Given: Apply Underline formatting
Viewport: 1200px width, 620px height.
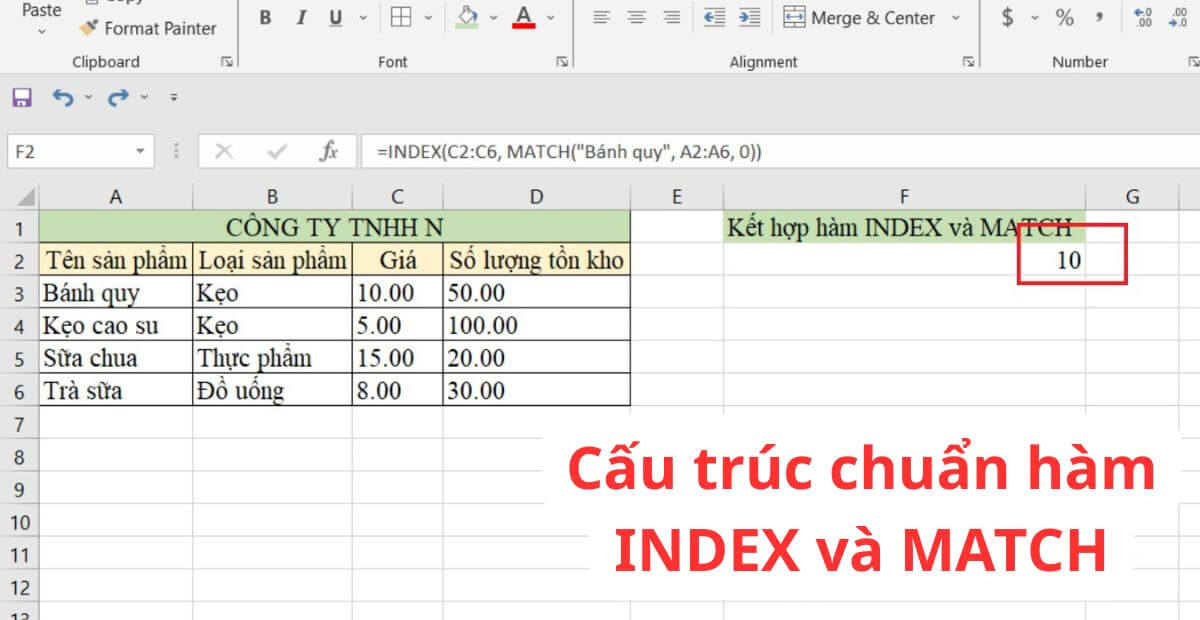Looking at the screenshot, I should pyautogui.click(x=335, y=17).
